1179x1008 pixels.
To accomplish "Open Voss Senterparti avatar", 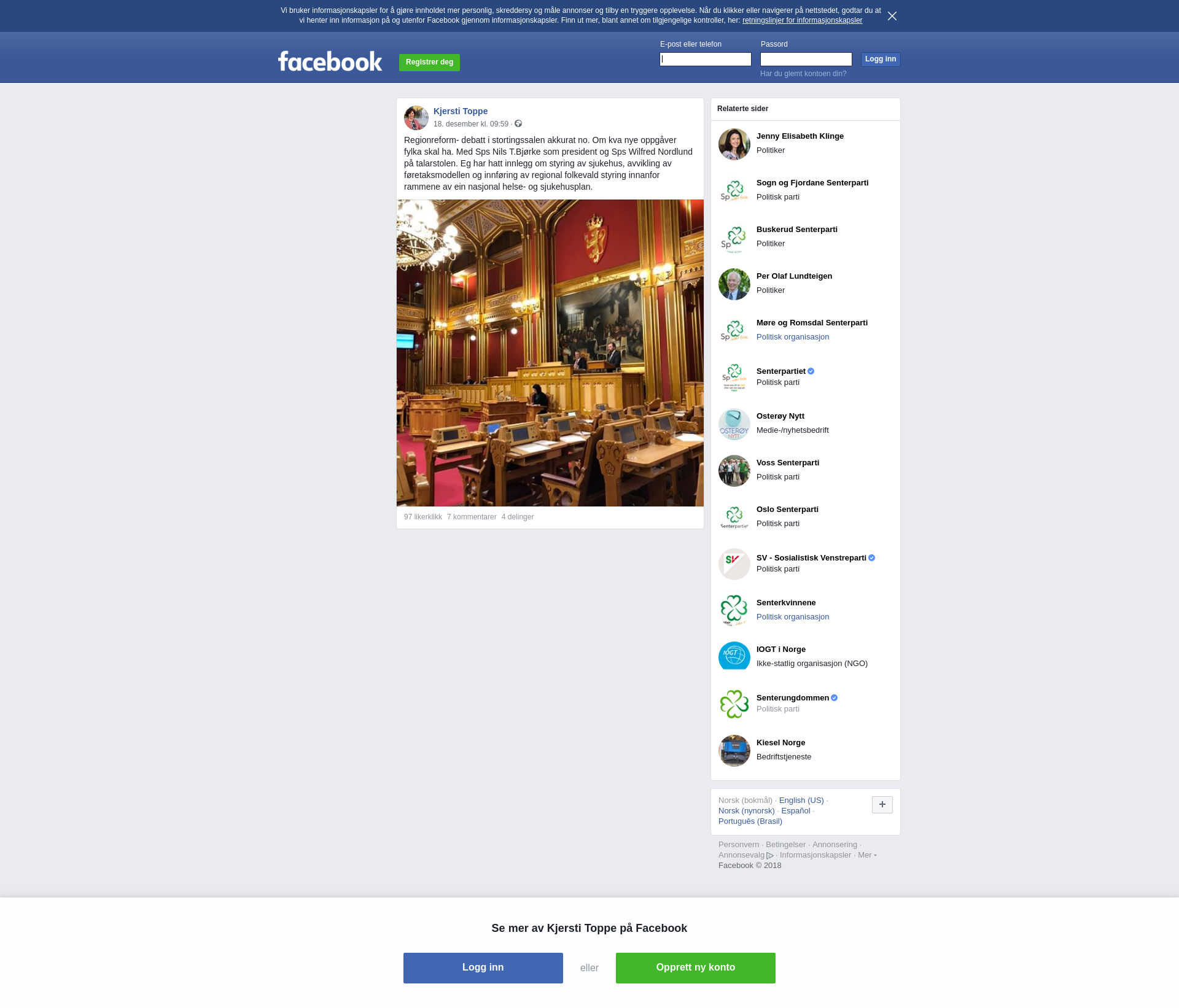I will [x=734, y=471].
